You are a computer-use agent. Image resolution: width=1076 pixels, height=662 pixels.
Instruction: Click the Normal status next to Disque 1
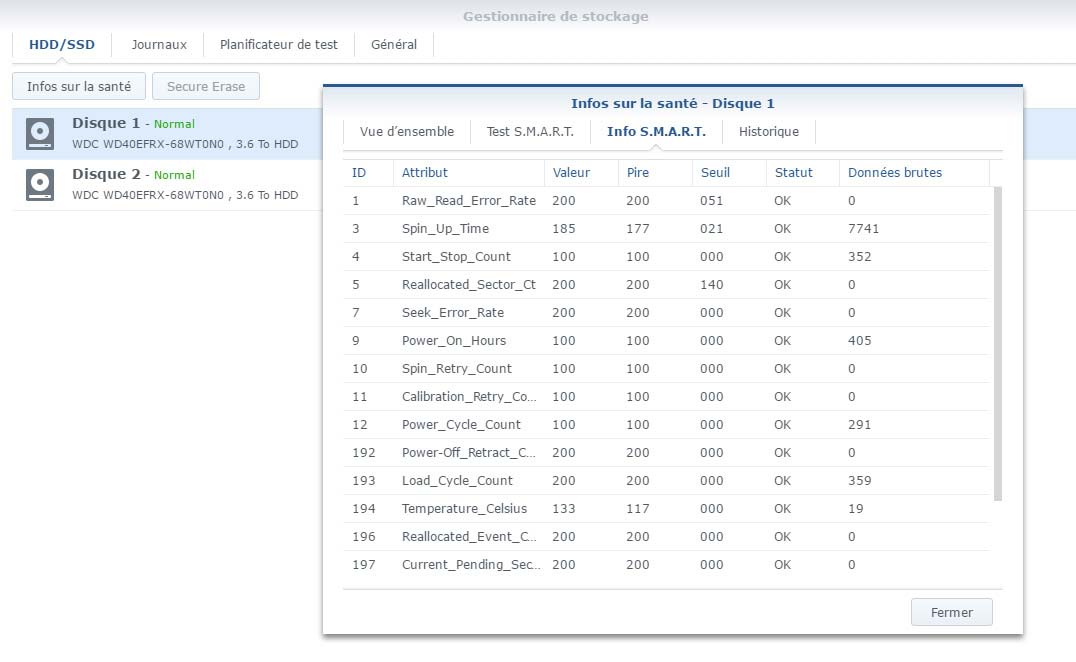coord(174,124)
